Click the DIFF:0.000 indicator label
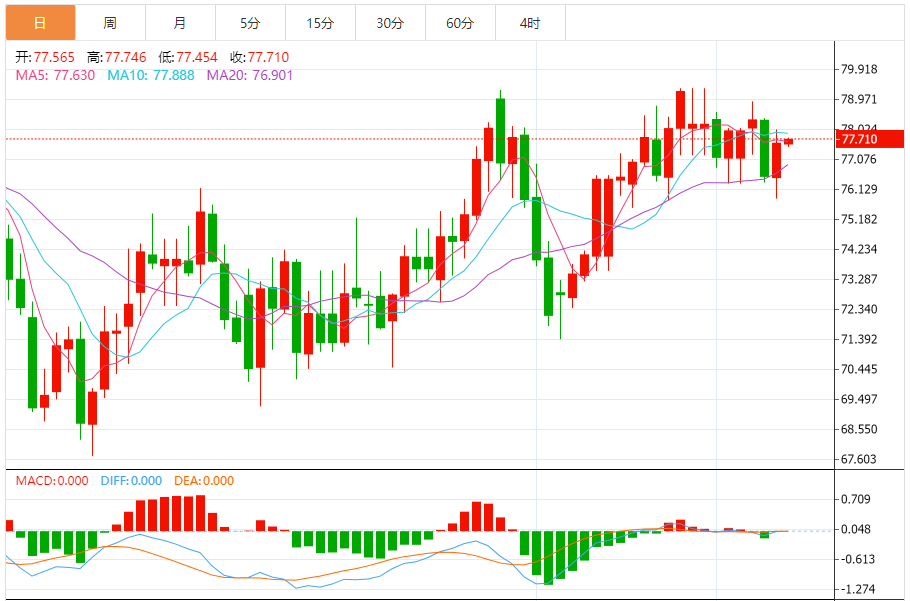 131,481
